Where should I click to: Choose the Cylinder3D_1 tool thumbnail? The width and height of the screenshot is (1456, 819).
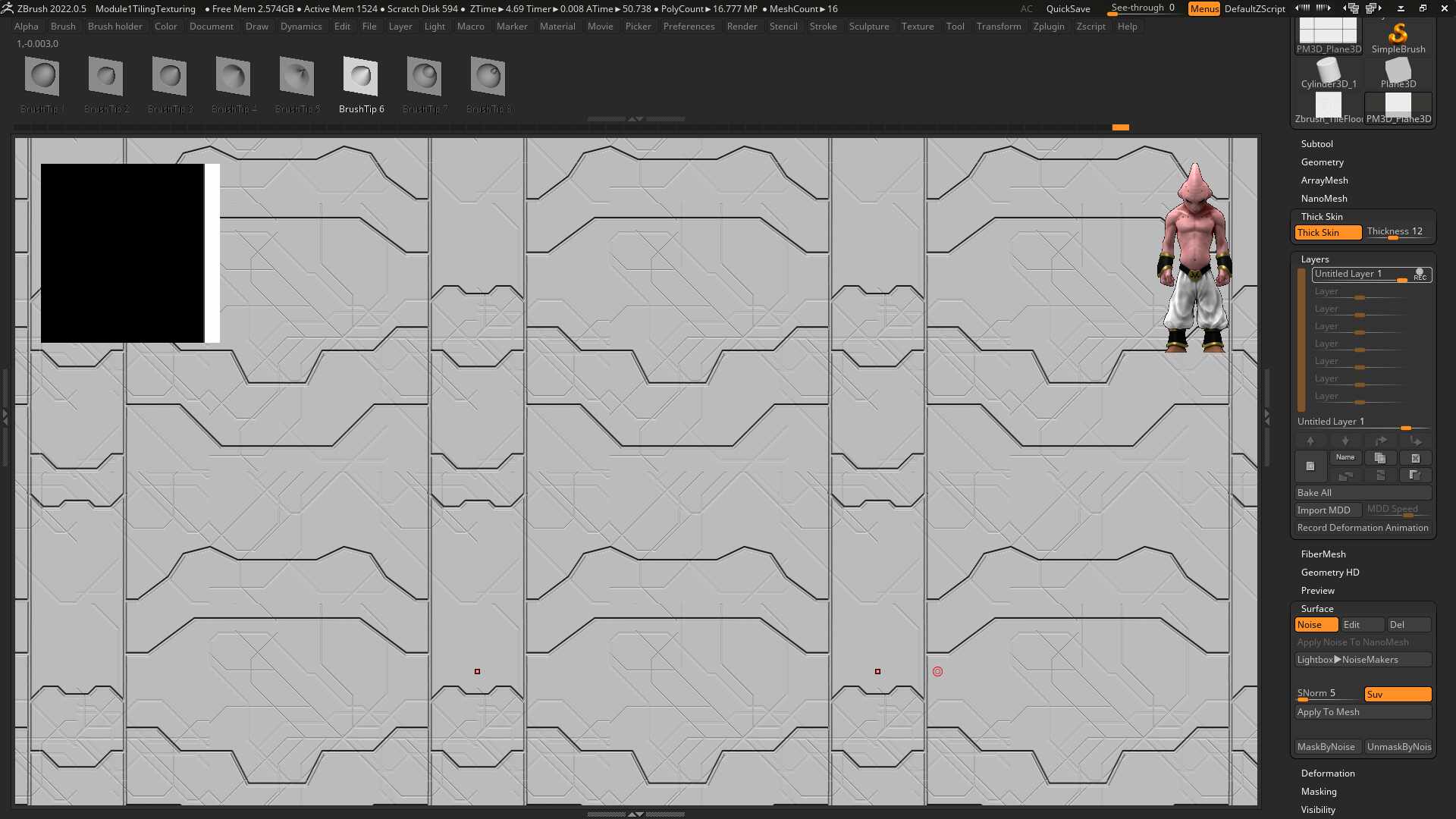[x=1329, y=74]
